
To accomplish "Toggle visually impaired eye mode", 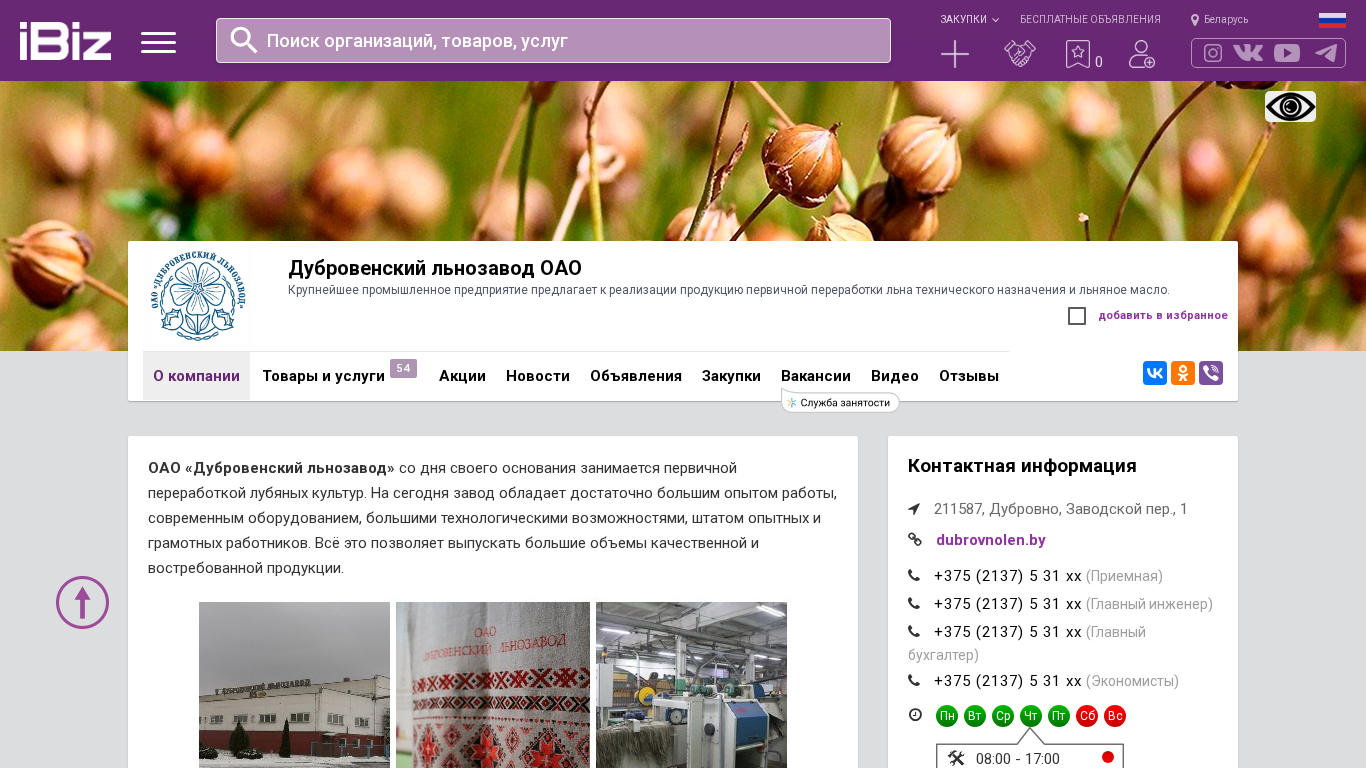I will pyautogui.click(x=1290, y=107).
